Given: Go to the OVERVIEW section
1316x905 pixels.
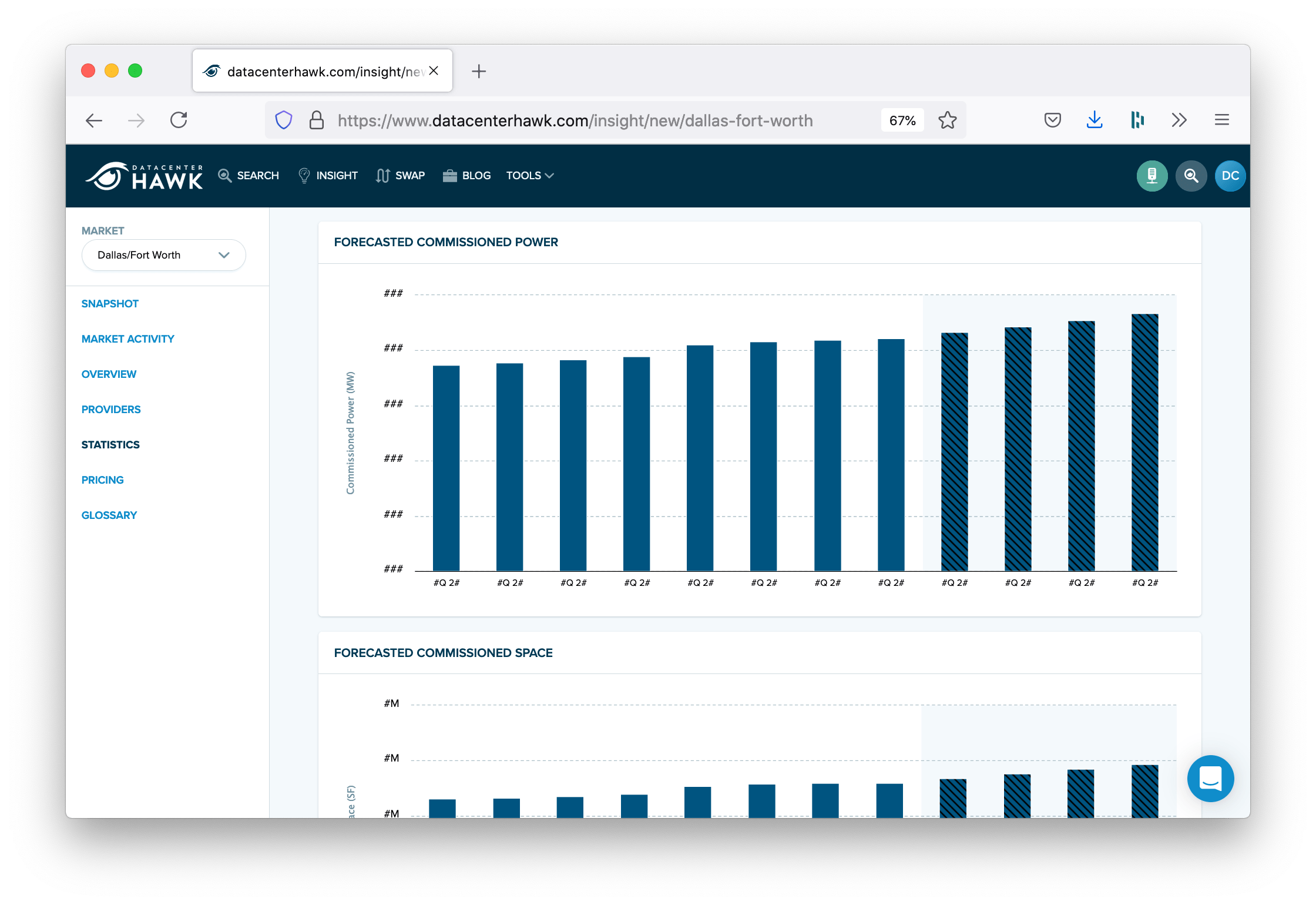Looking at the screenshot, I should tap(109, 374).
